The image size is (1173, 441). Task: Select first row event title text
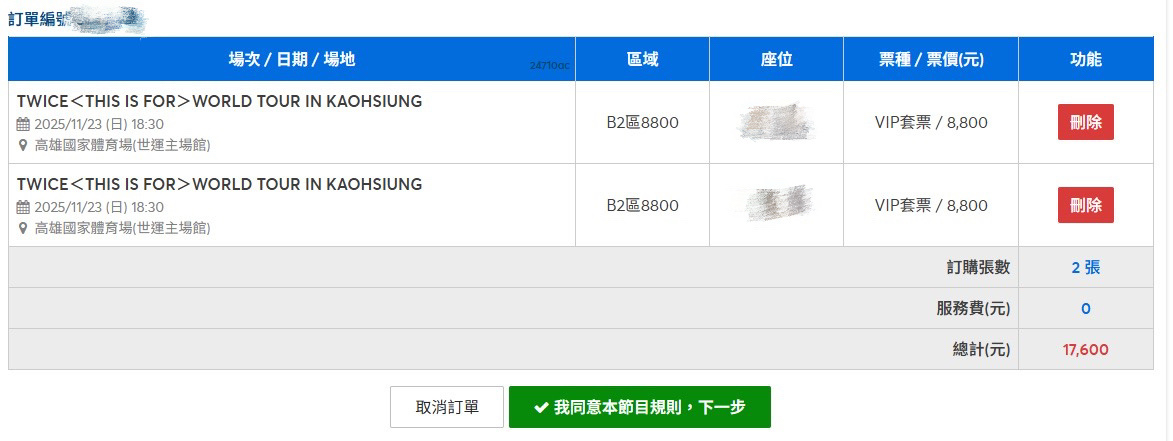(219, 102)
